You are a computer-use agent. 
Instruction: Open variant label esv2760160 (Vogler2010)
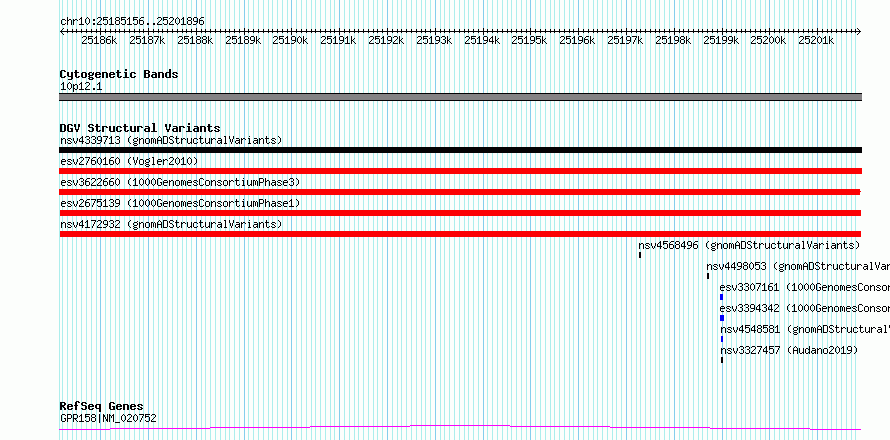pos(129,162)
